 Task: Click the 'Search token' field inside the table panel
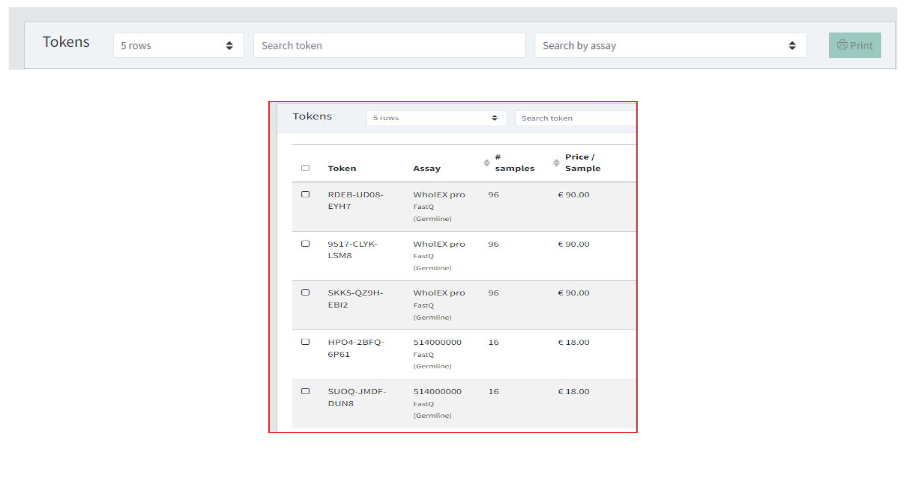tap(574, 118)
